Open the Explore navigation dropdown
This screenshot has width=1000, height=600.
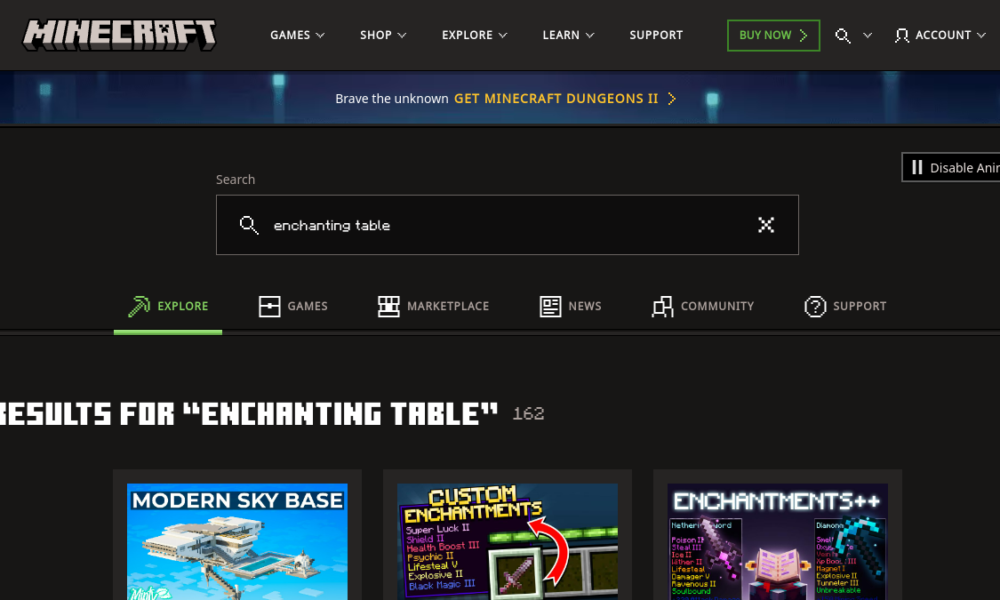coord(474,35)
